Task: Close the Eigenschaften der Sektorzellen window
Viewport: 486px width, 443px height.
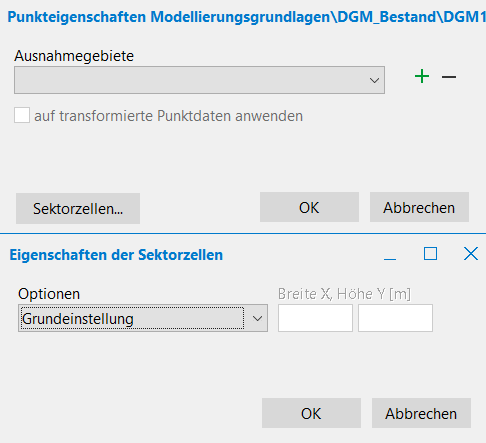Action: tap(471, 254)
